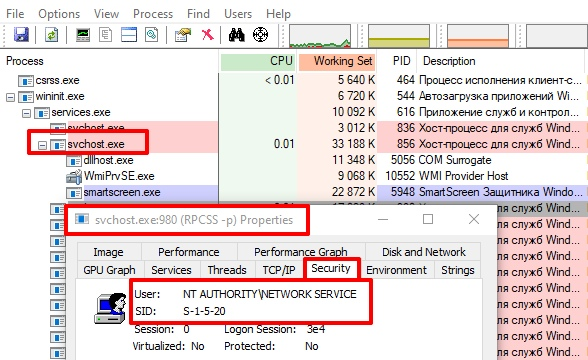Viewport: 588px width, 360px height.
Task: Open the System Information graph icon
Action: [x=83, y=35]
